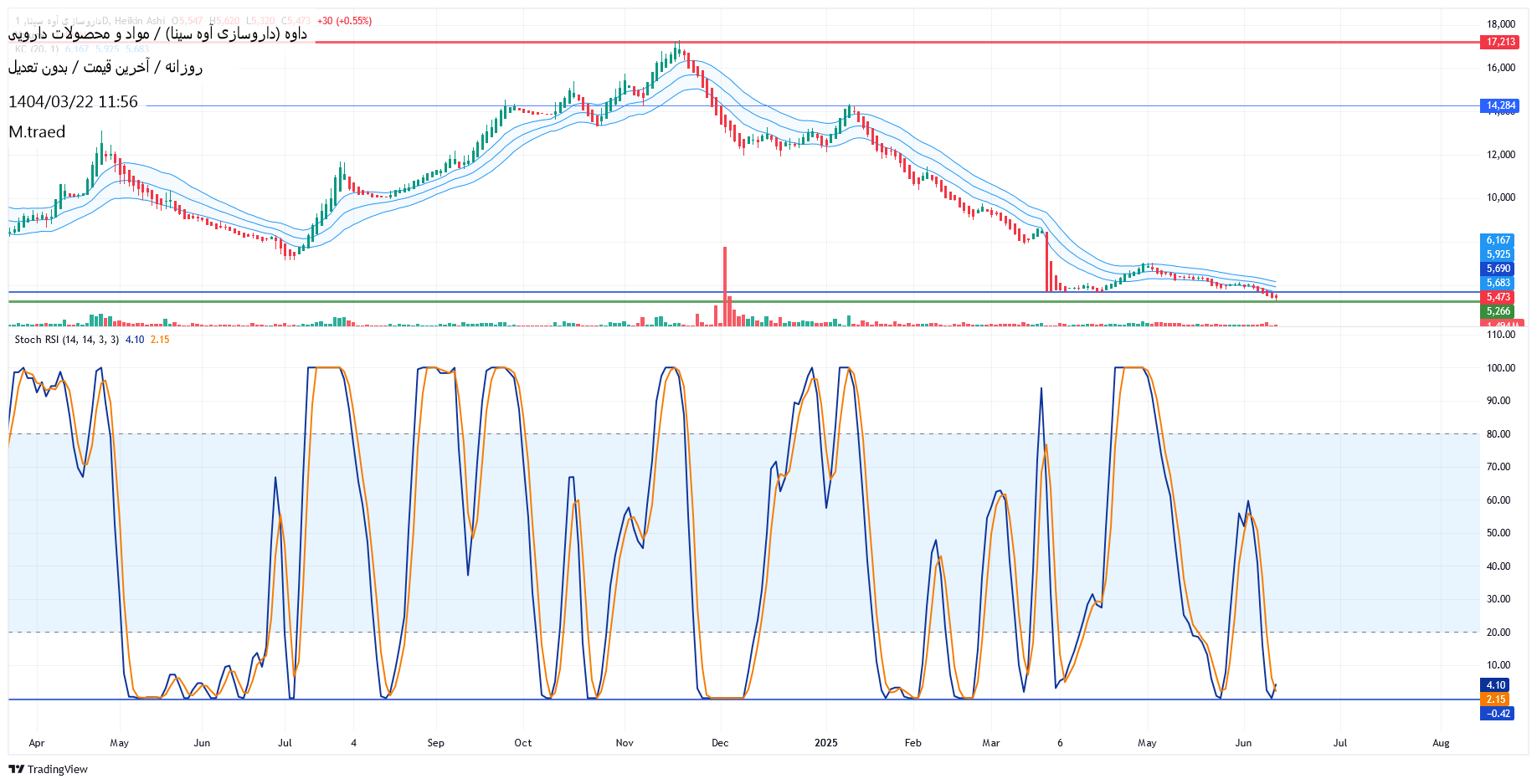Image resolution: width=1537 pixels, height=784 pixels.
Task: Click the blue 4.10 Stoch RSI axis tag
Action: (1495, 685)
